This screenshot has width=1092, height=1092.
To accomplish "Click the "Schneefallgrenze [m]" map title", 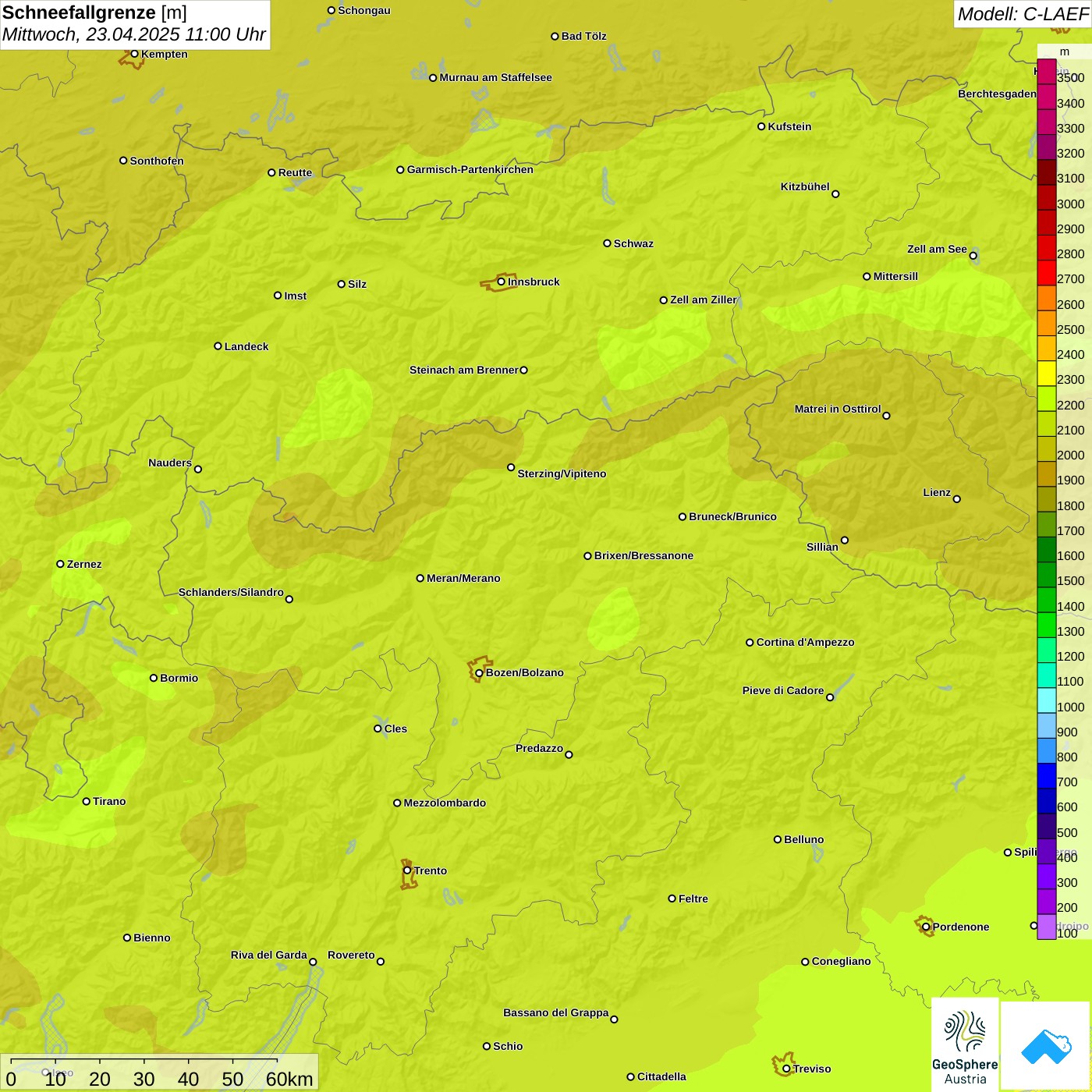I will click(94, 12).
